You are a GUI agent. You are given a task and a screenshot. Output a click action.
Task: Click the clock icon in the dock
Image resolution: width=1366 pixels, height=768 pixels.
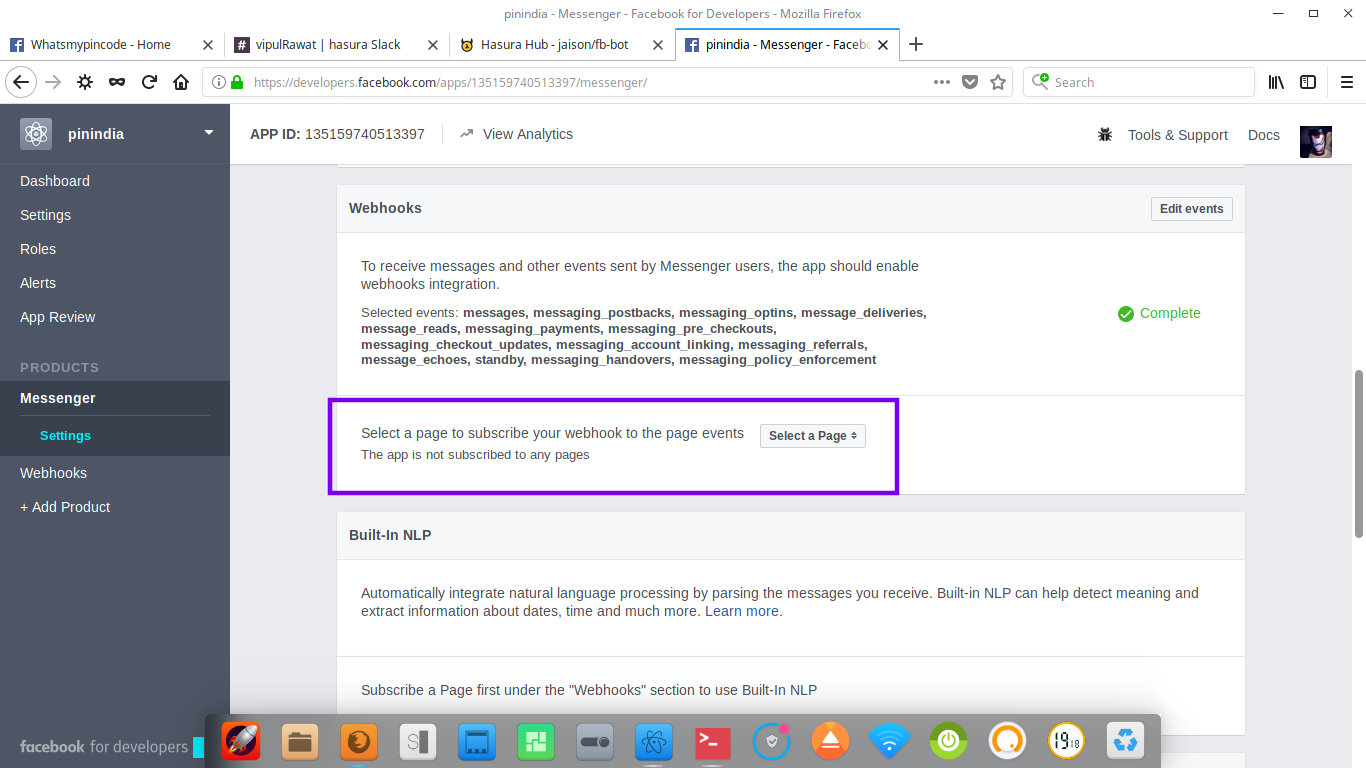coord(1066,742)
